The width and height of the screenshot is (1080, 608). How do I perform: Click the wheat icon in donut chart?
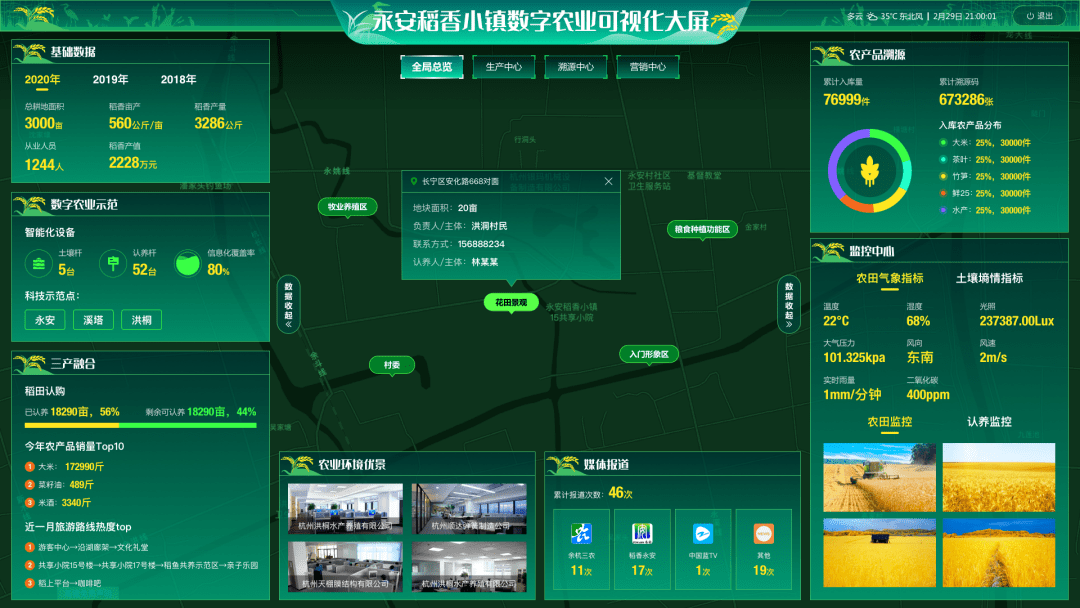[x=869, y=169]
